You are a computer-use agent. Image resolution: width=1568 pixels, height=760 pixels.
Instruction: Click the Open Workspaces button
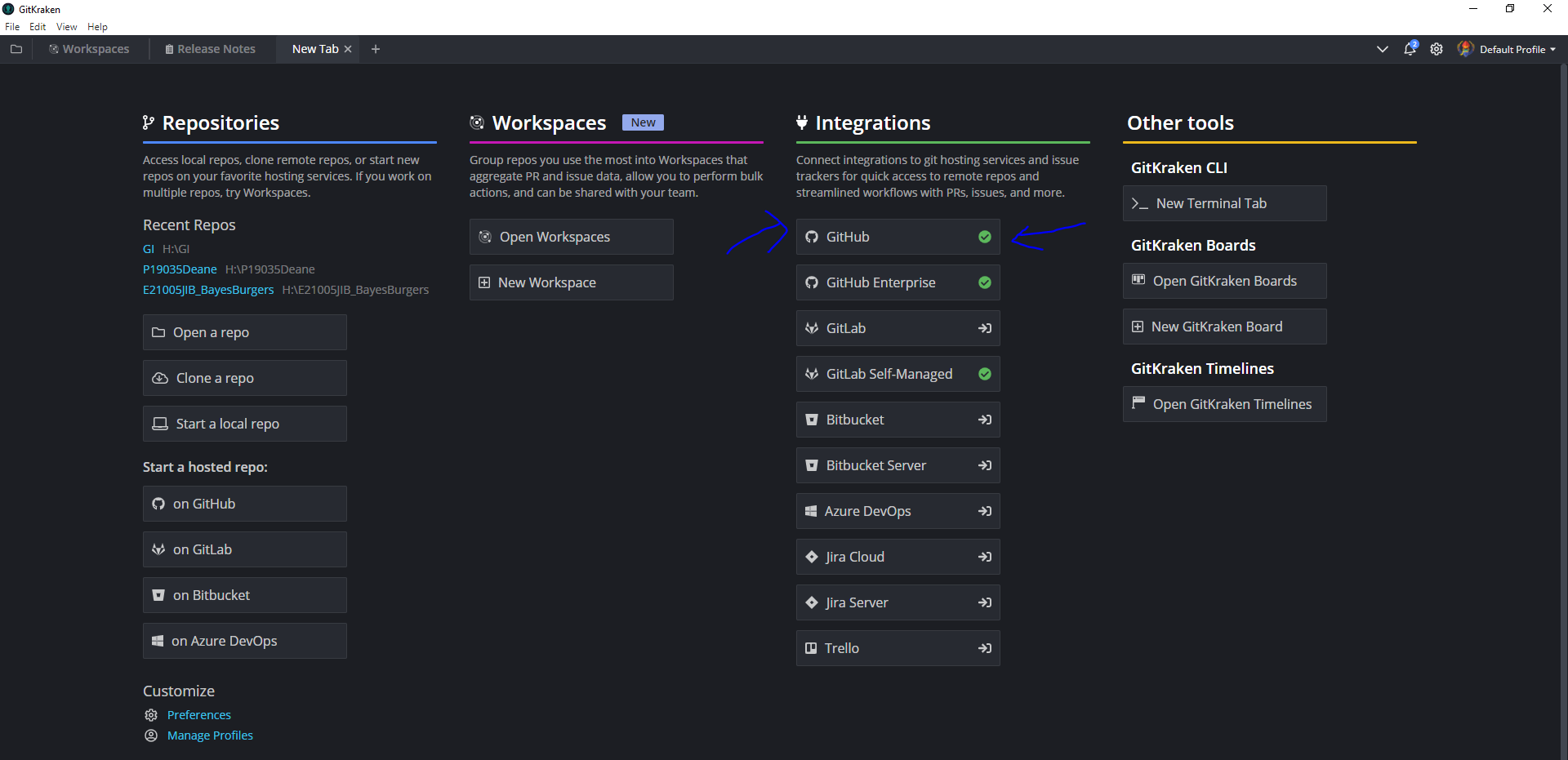(x=572, y=237)
